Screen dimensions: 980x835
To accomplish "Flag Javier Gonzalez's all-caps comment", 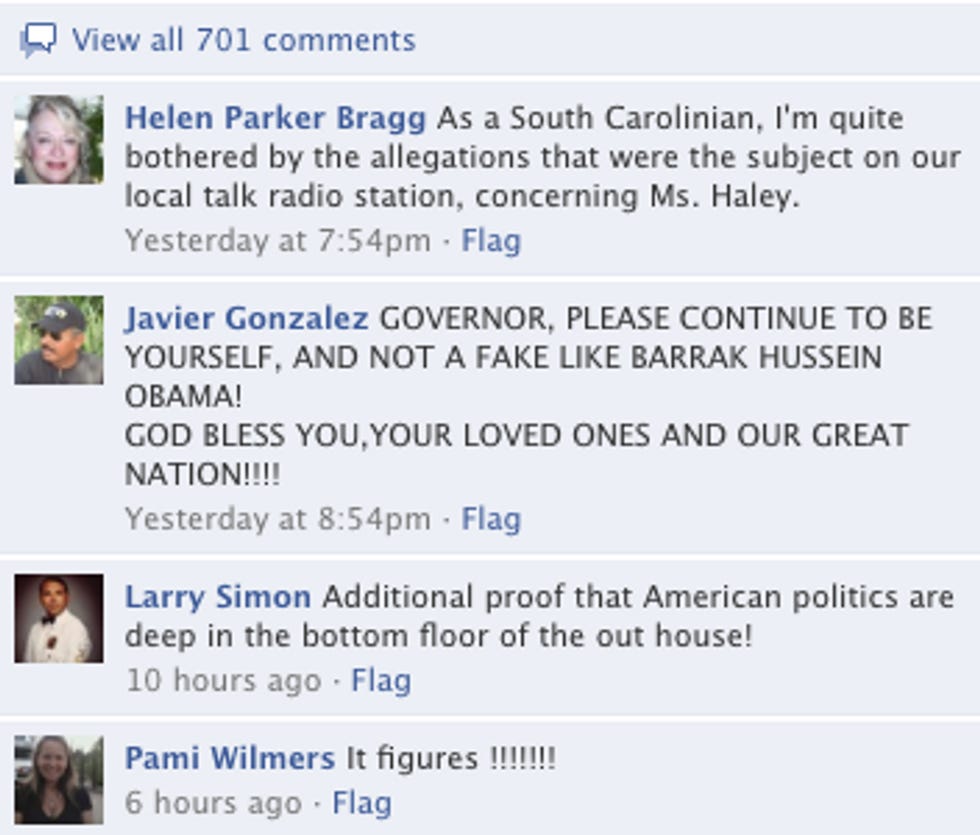I will [491, 519].
